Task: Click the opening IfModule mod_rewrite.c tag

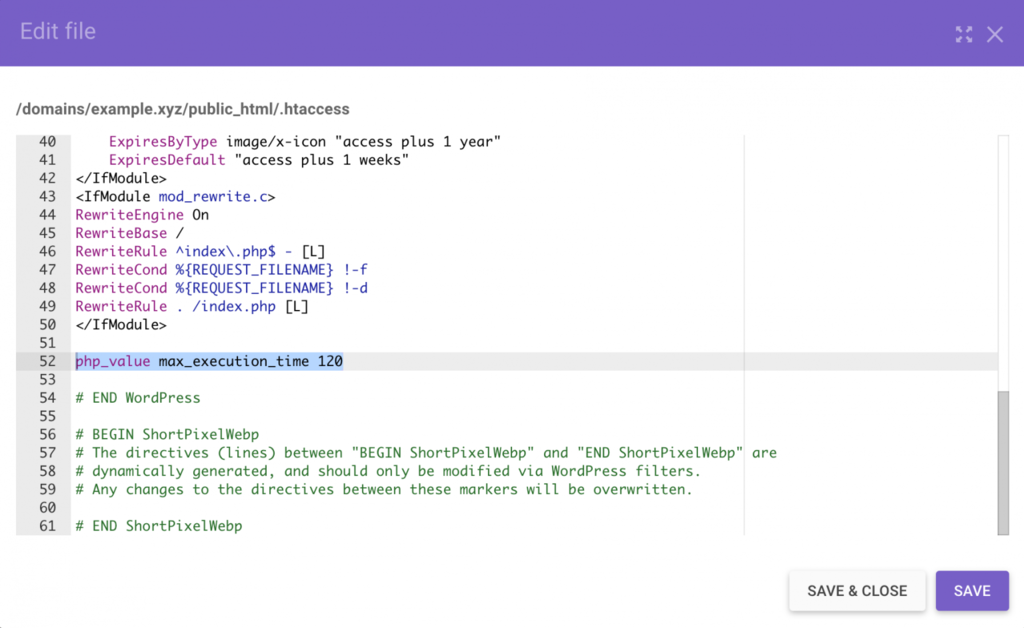Action: tap(175, 197)
